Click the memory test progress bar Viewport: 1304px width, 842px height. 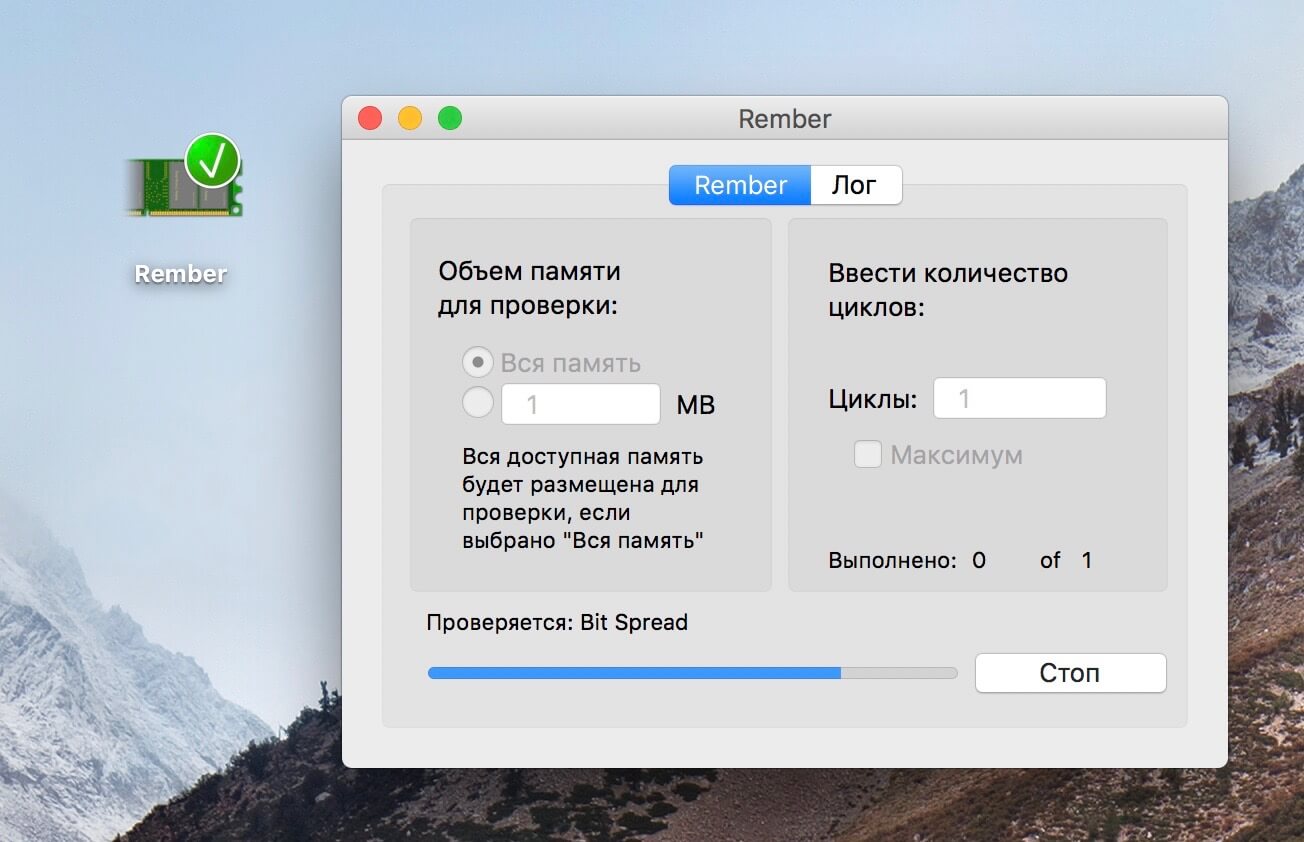click(692, 673)
